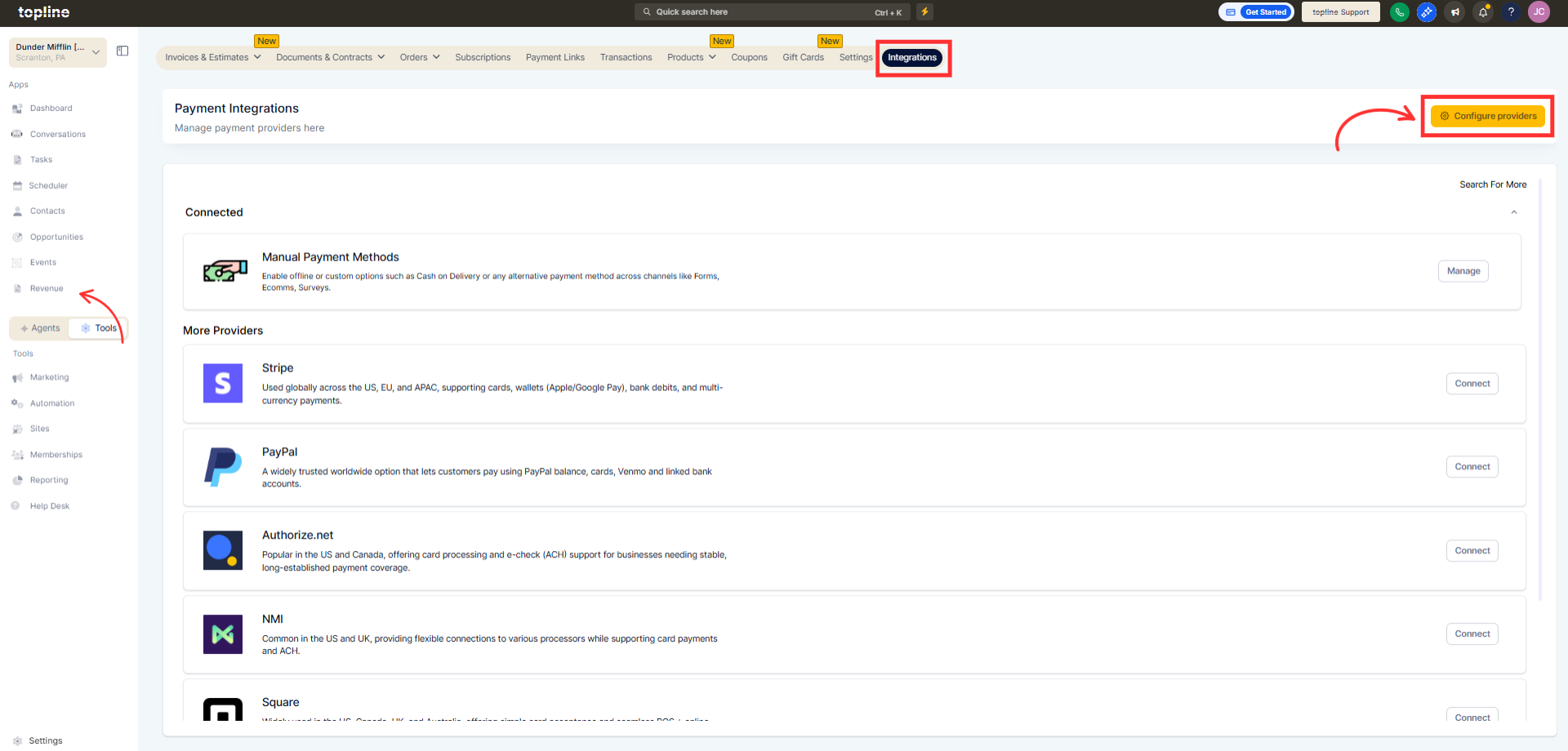The image size is (1568, 751).
Task: Select the Tasks icon in the sidebar
Action: [x=17, y=160]
